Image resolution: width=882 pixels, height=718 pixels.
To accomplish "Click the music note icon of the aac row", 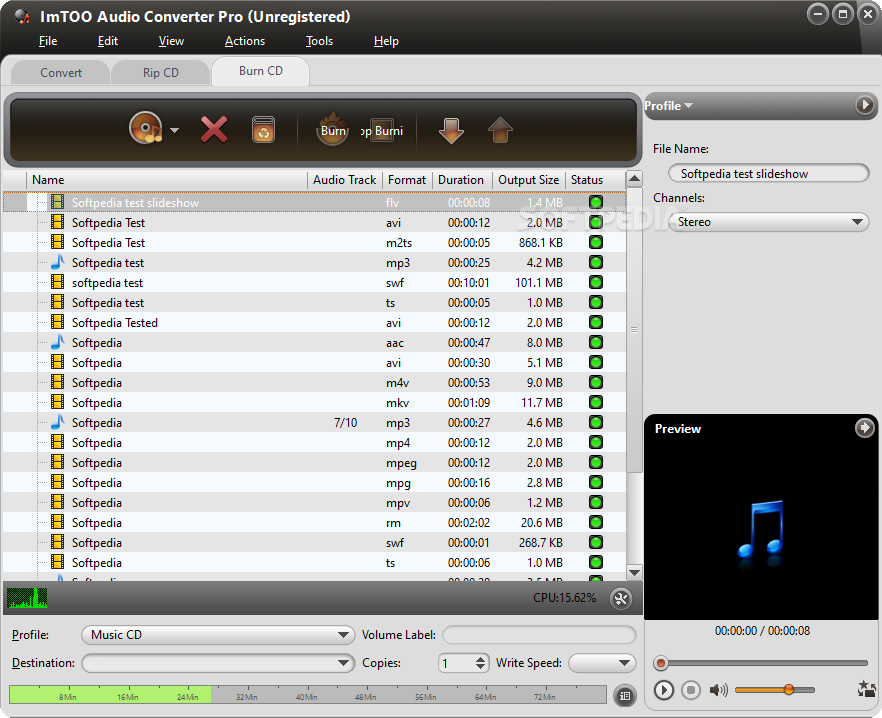I will click(x=57, y=342).
